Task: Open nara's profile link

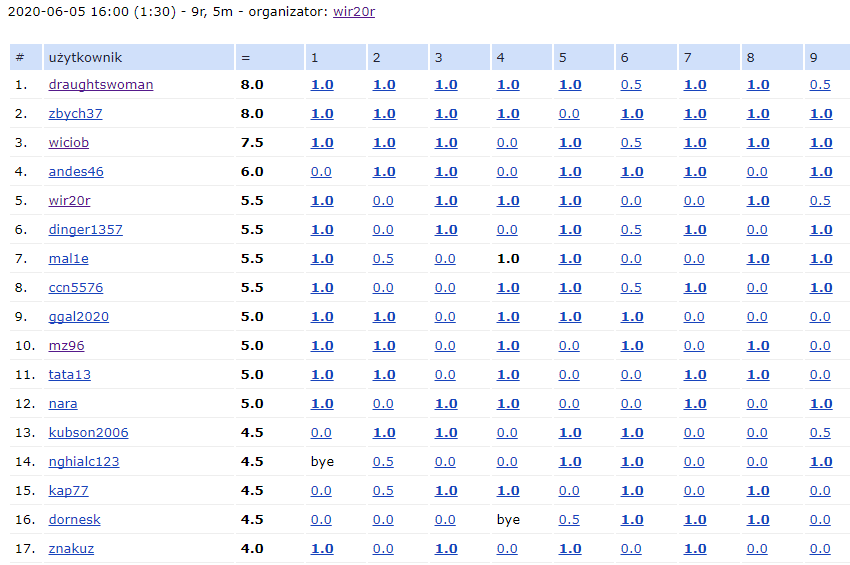Action: [63, 404]
